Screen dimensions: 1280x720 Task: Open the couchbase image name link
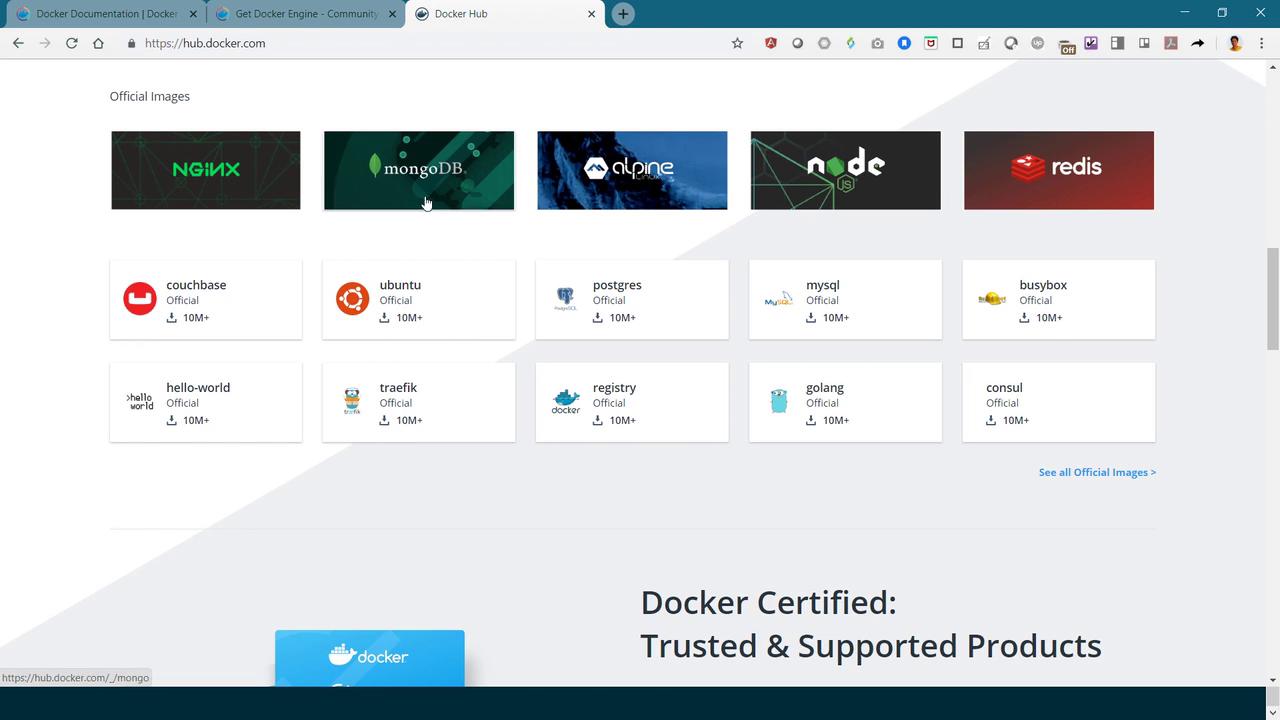196,285
